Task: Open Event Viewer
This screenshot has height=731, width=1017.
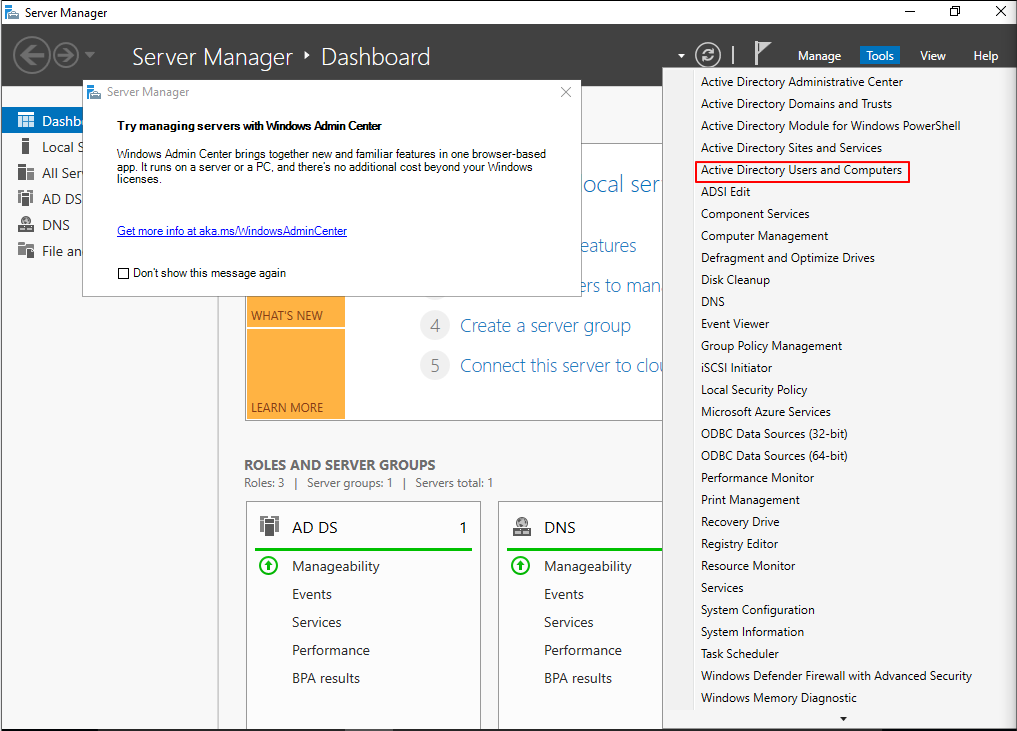Action: coord(735,324)
